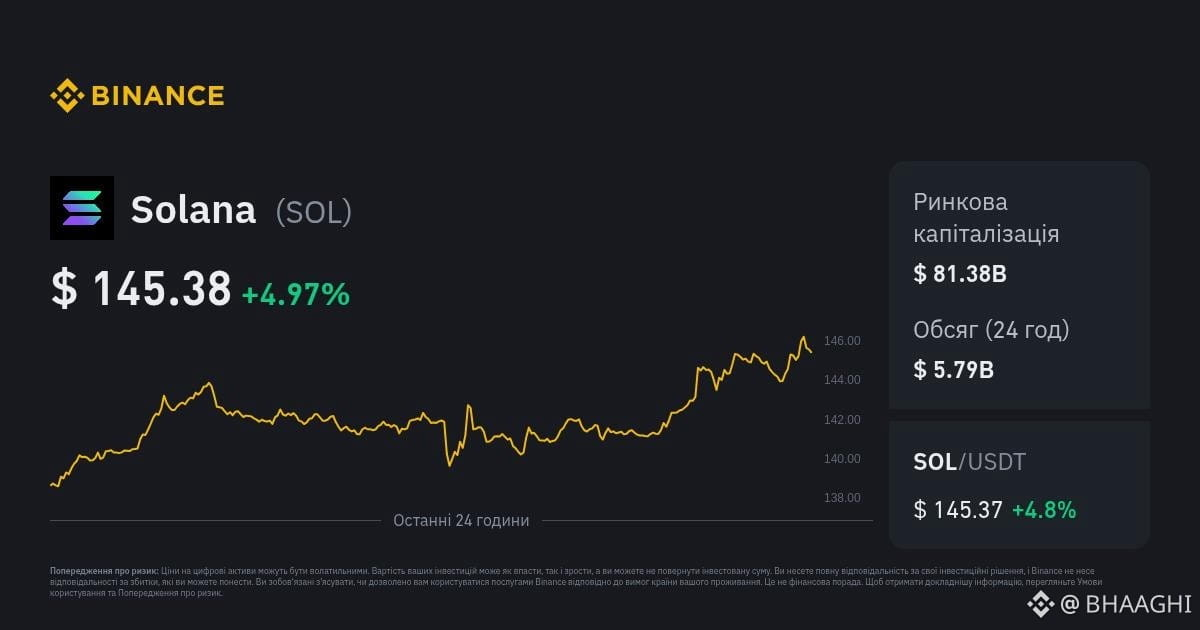Click the $ 145.37 pair price
The width and height of the screenshot is (1200, 630).
click(958, 510)
